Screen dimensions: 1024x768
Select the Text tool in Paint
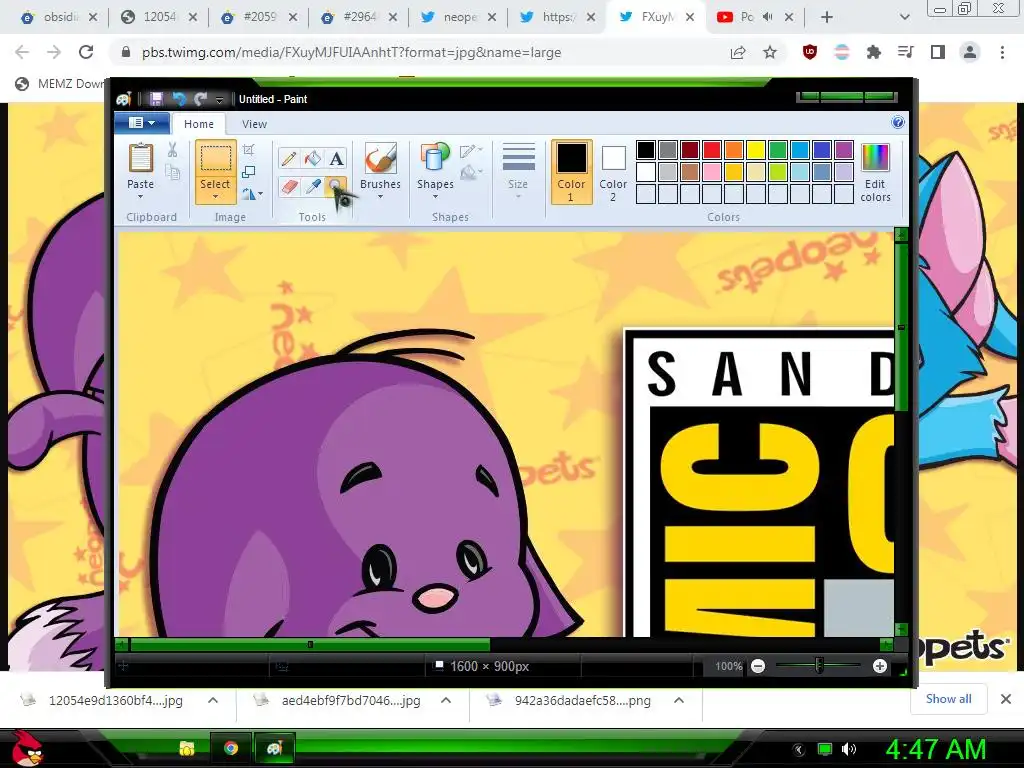point(336,159)
